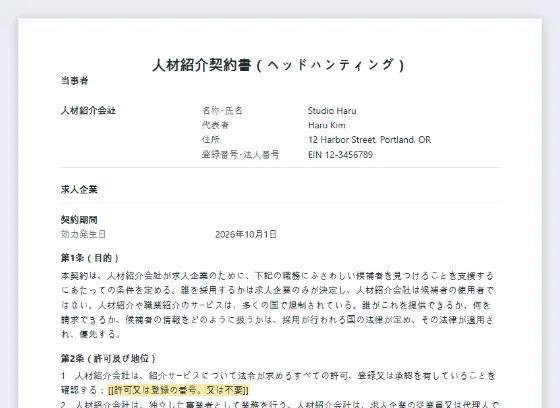The width and height of the screenshot is (560, 408).
Task: Select the date 2026年10月1日
Action: (x=246, y=234)
